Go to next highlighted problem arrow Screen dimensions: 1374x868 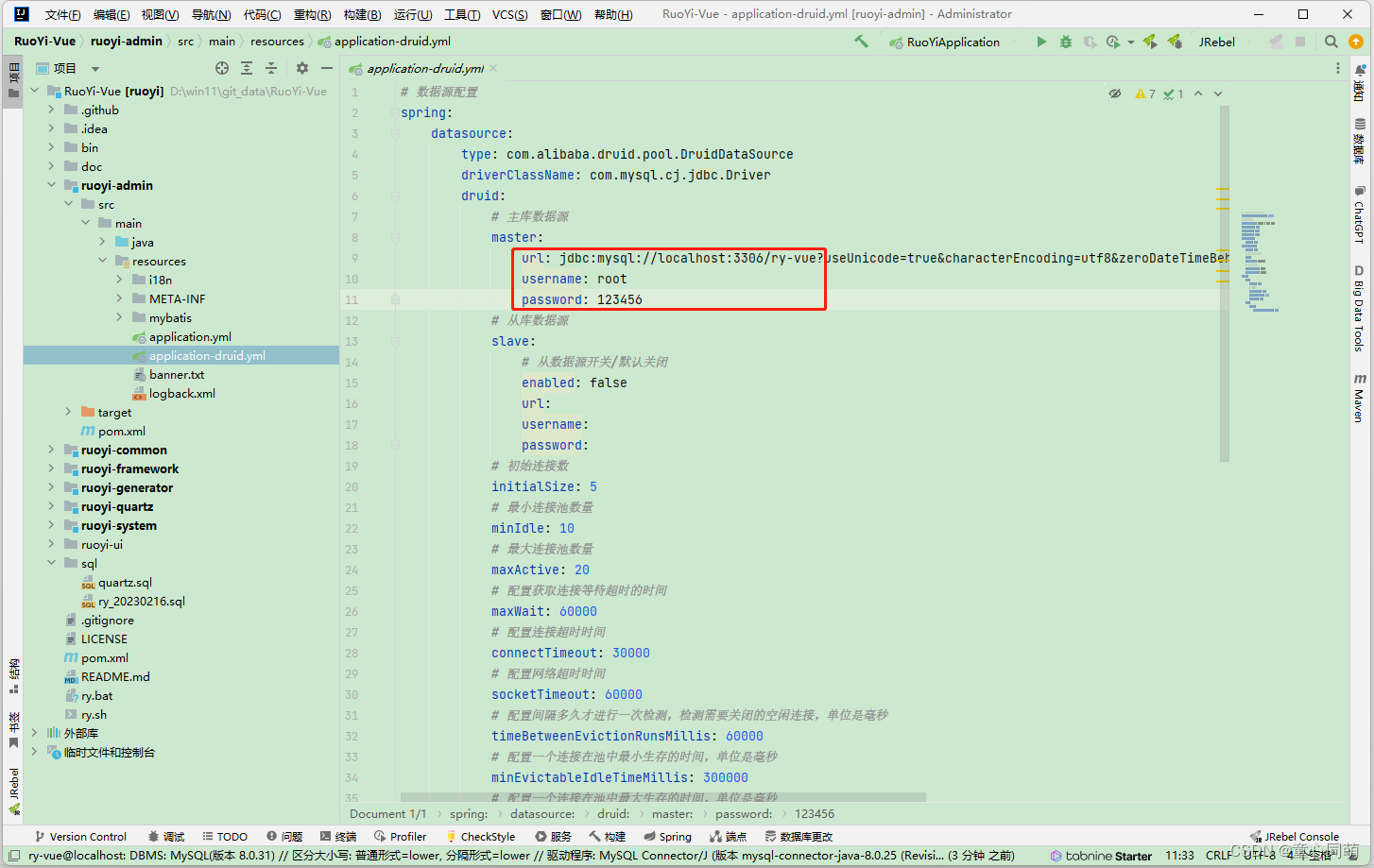click(x=1218, y=94)
